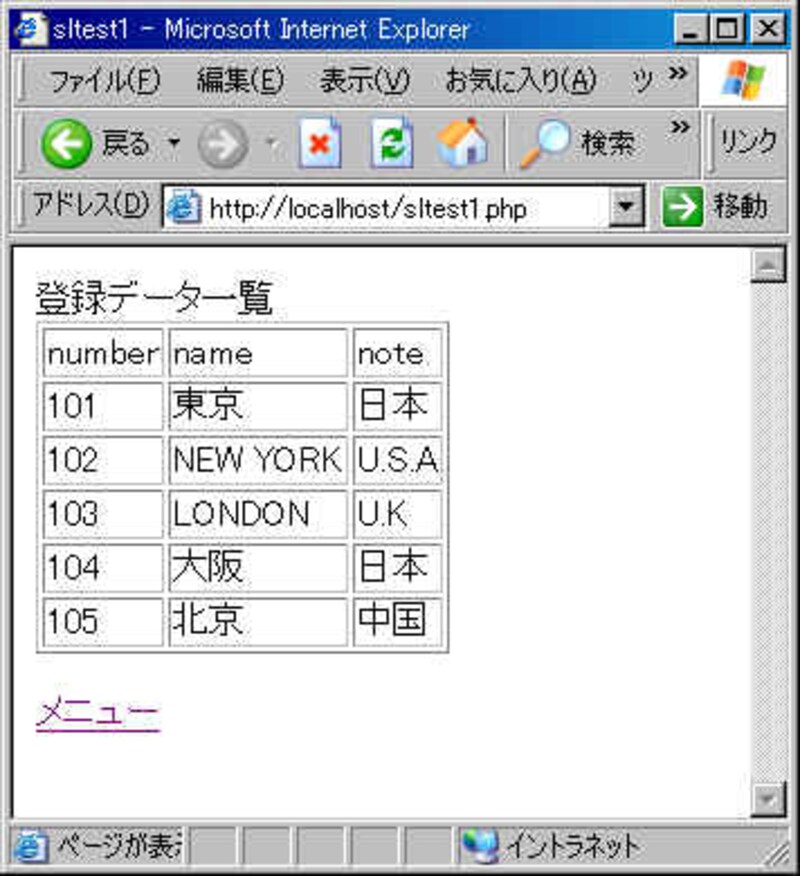Expand the address bar URL dropdown
The image size is (800, 876).
[x=626, y=207]
